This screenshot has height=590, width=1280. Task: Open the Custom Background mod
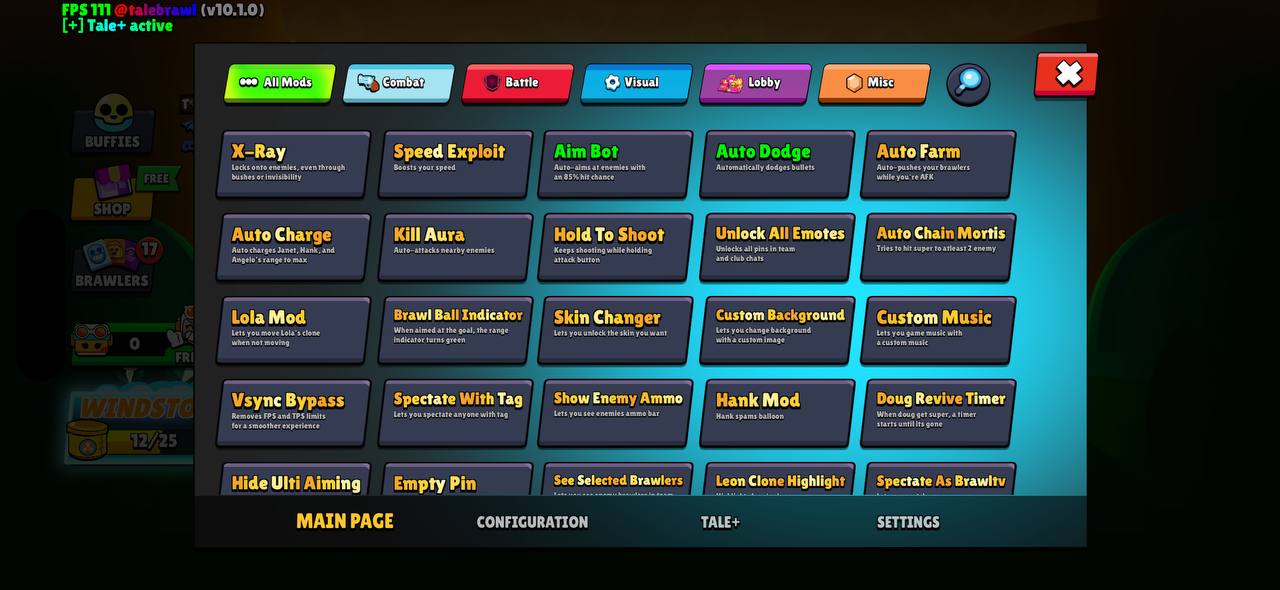(x=778, y=330)
